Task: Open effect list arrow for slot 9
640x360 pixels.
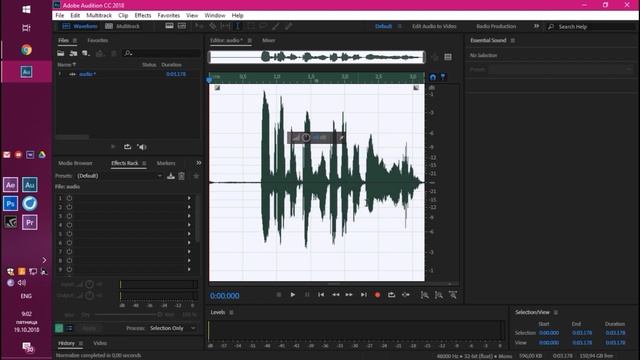Action: pyautogui.click(x=189, y=269)
